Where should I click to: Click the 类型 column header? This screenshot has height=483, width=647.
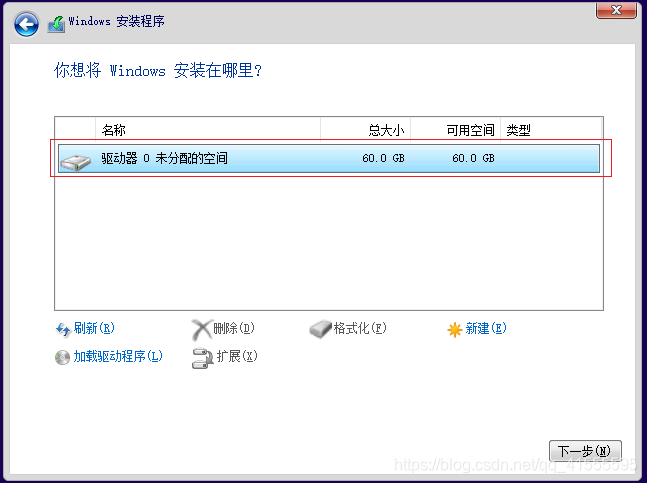(x=551, y=130)
